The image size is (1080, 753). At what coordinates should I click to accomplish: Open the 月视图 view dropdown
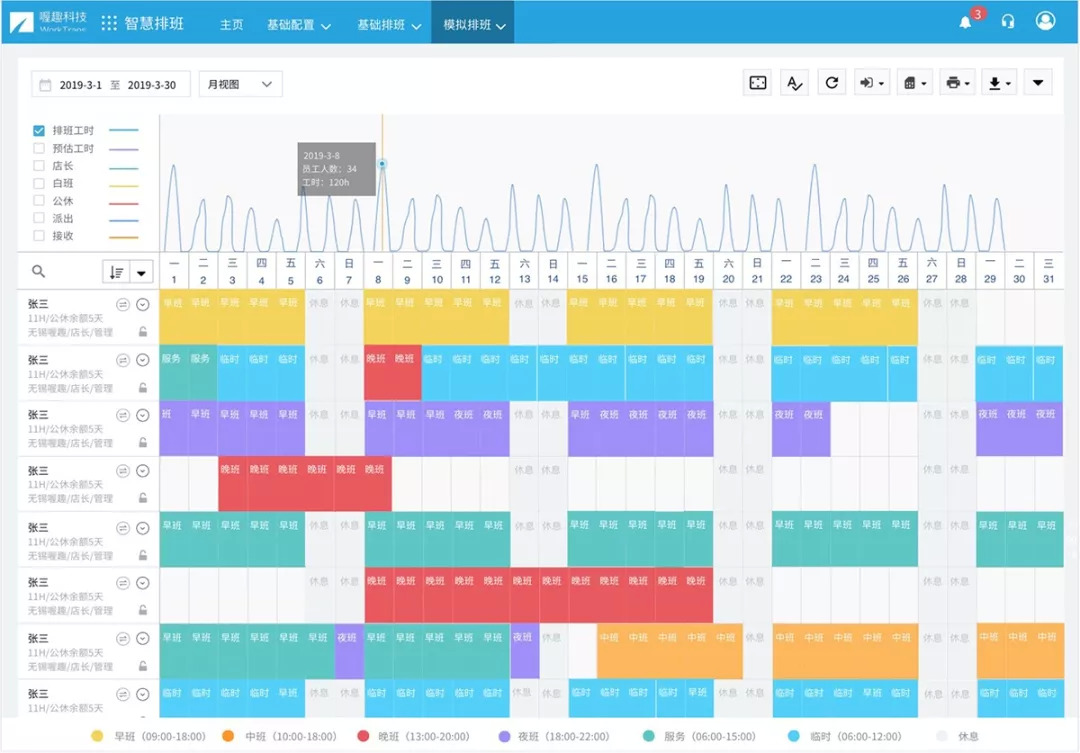click(x=240, y=85)
